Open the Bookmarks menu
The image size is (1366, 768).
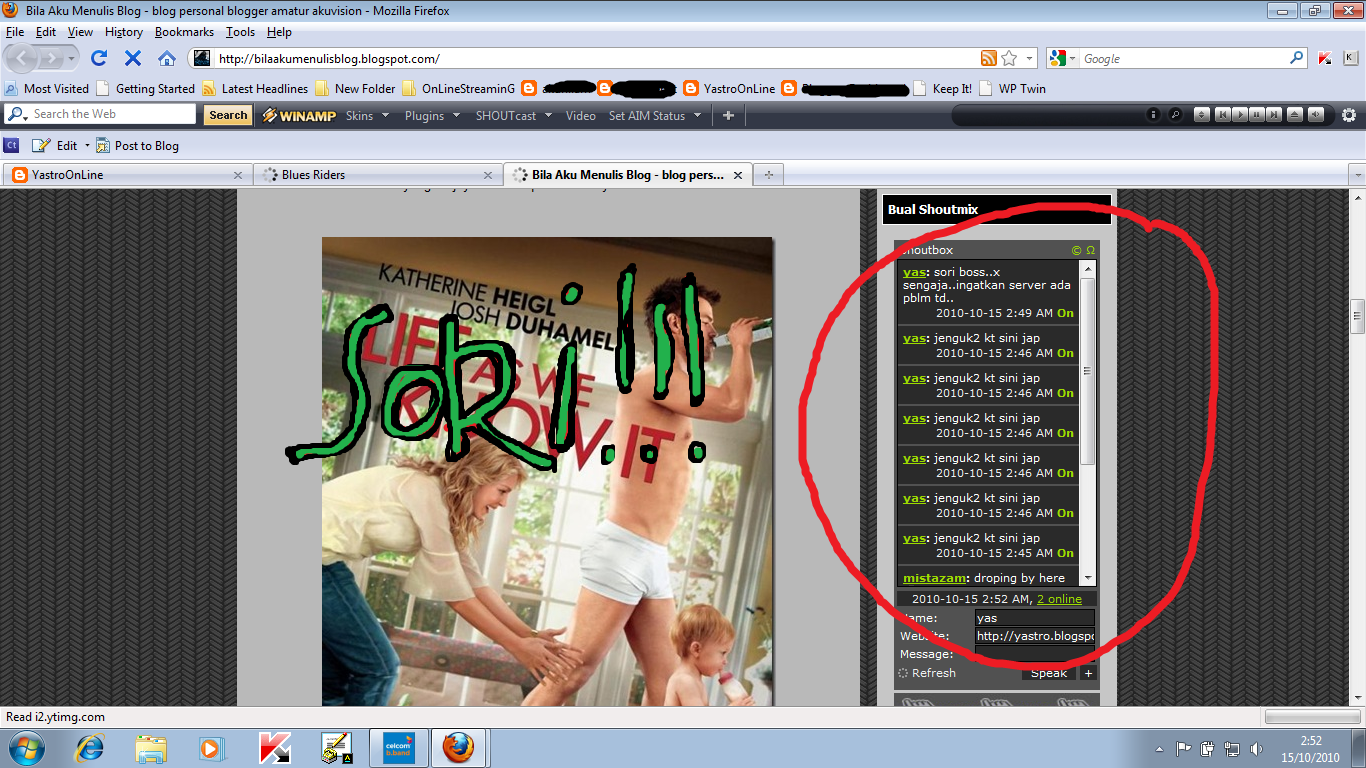point(184,32)
